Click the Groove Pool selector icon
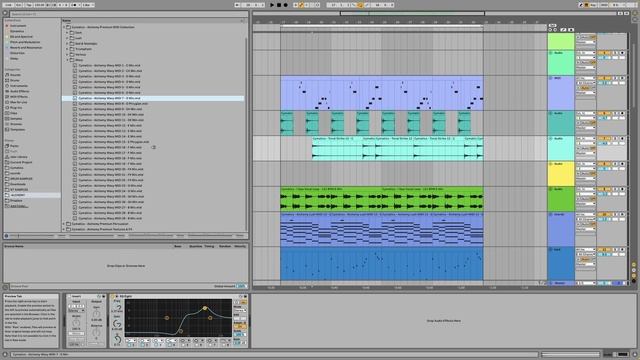 tap(5, 287)
